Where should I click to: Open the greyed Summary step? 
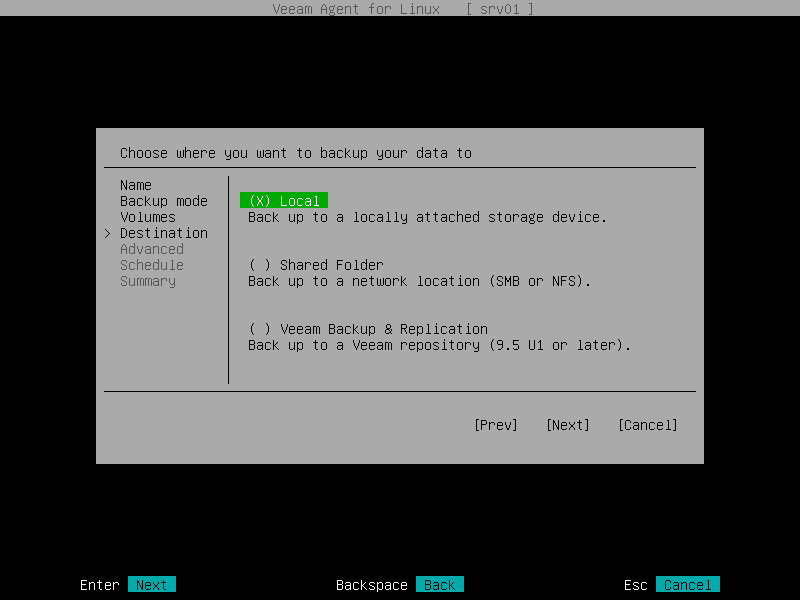(148, 281)
